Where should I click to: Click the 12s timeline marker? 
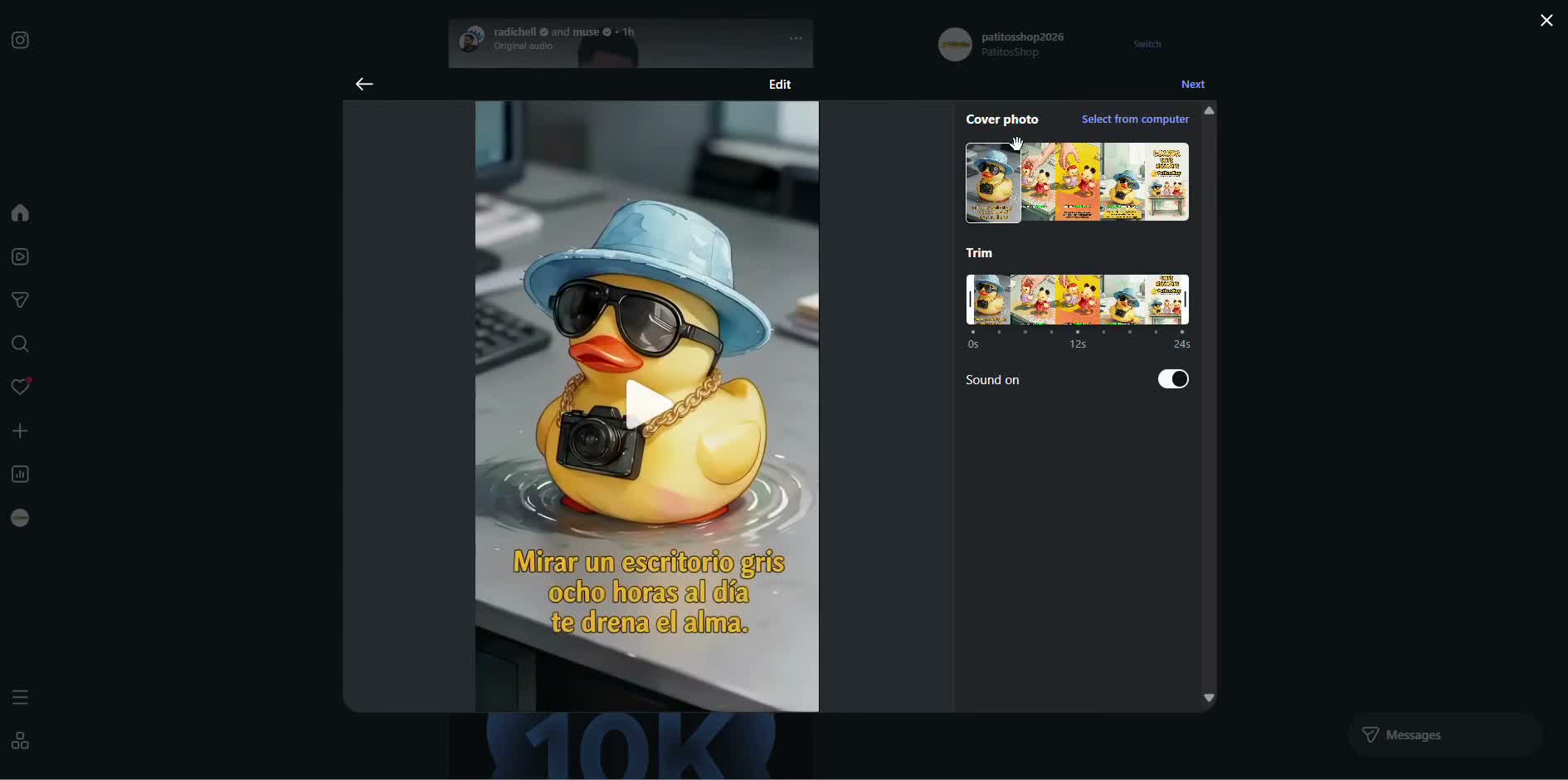1078,344
